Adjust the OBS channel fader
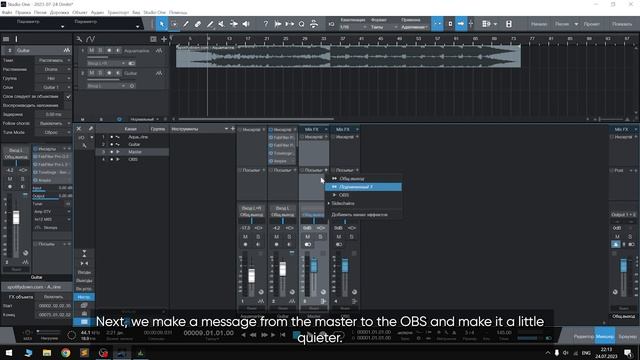The height and width of the screenshot is (360, 640). pos(345,266)
